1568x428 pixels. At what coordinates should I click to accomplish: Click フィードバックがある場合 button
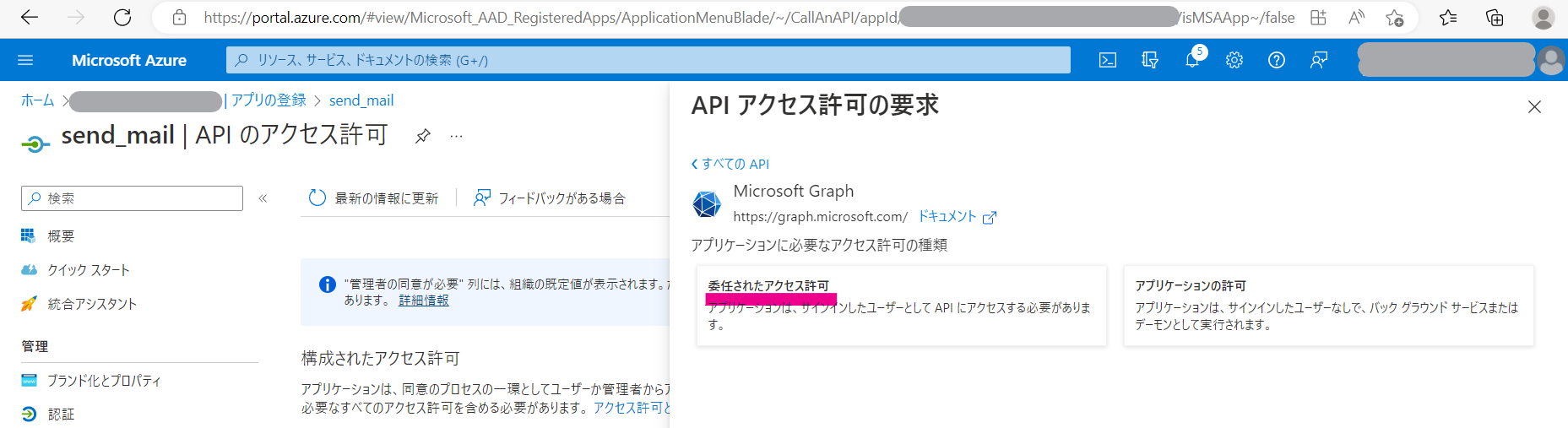point(550,198)
